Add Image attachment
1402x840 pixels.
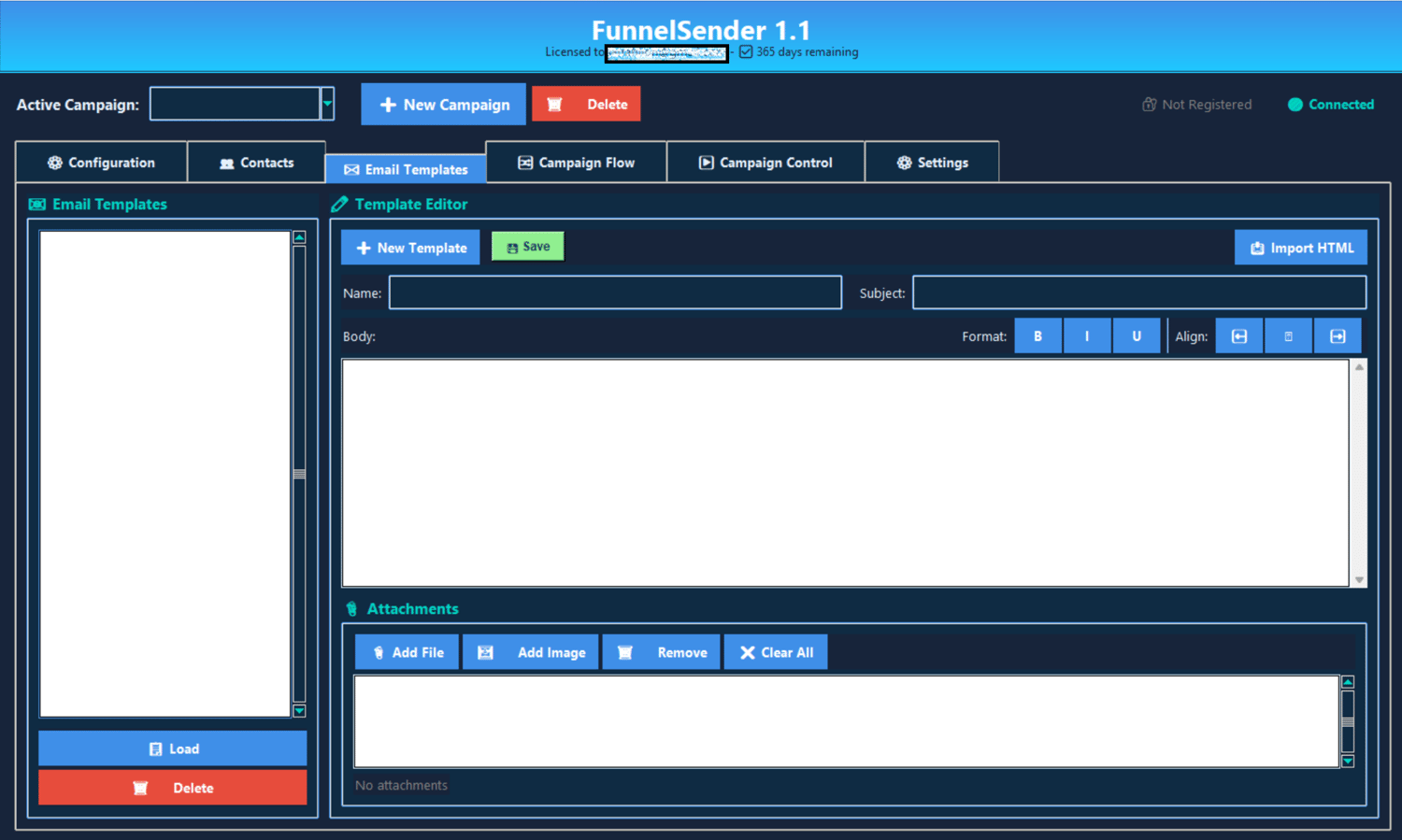[530, 652]
